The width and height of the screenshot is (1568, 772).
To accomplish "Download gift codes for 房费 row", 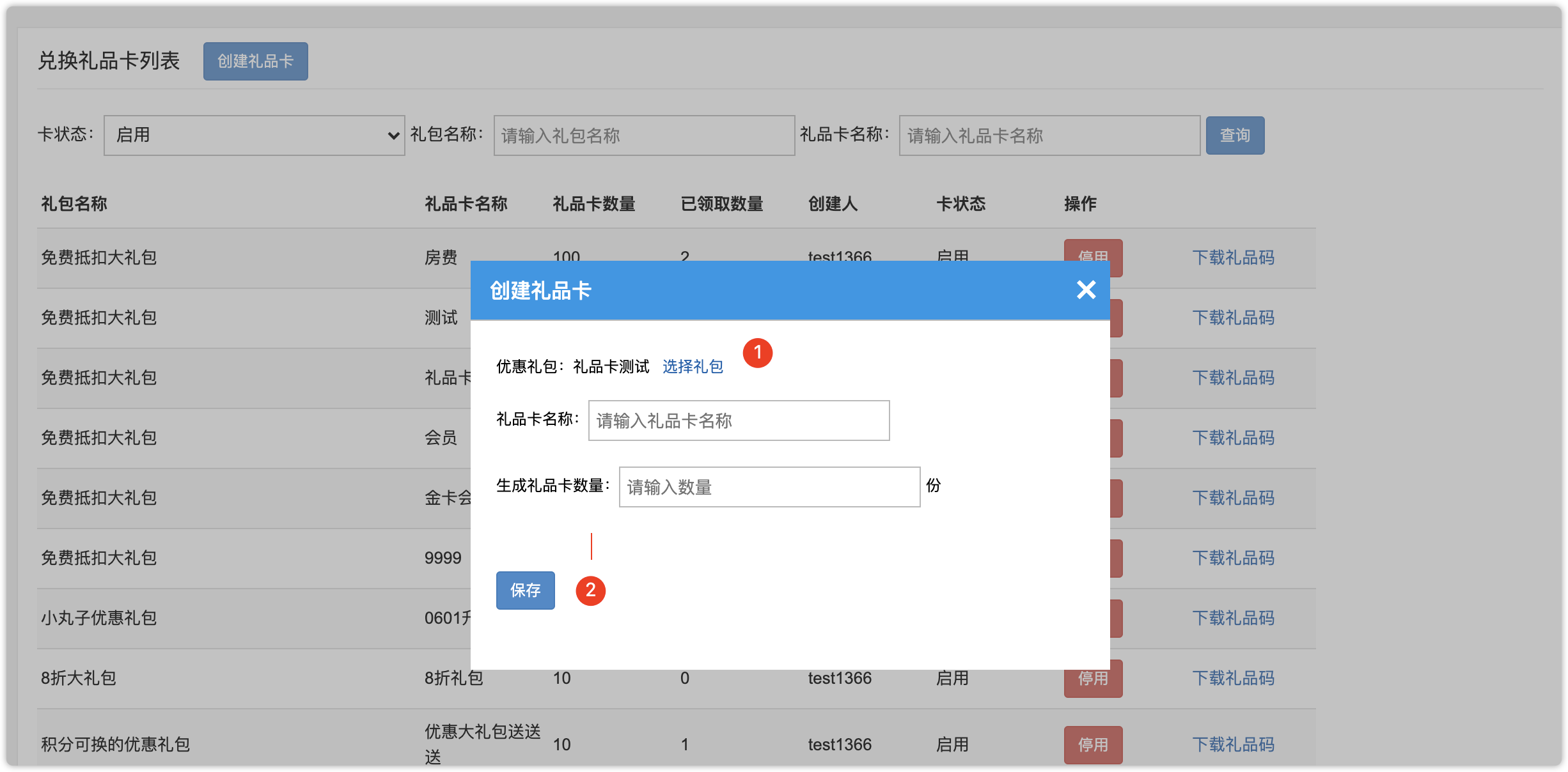I will click(x=1233, y=258).
